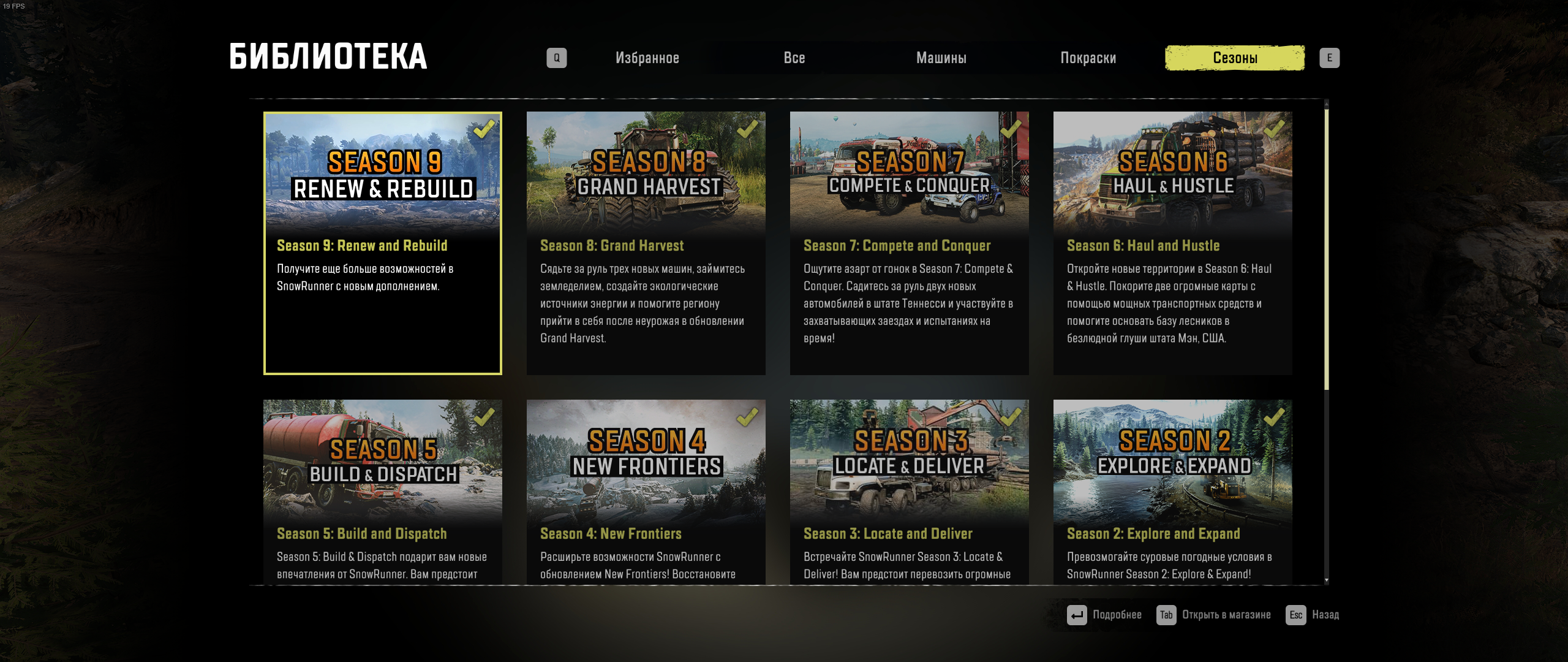The height and width of the screenshot is (662, 1568).
Task: Click the library vertical scrollbar thumb
Action: 1327,249
